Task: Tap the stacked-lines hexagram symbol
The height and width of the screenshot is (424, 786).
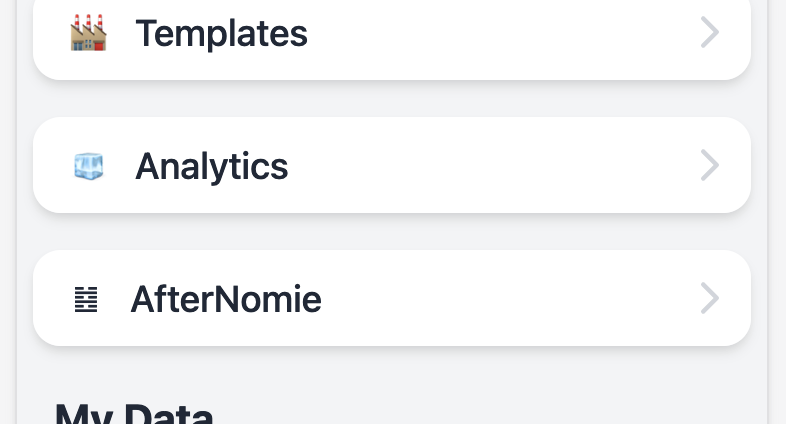Action: pyautogui.click(x=86, y=299)
